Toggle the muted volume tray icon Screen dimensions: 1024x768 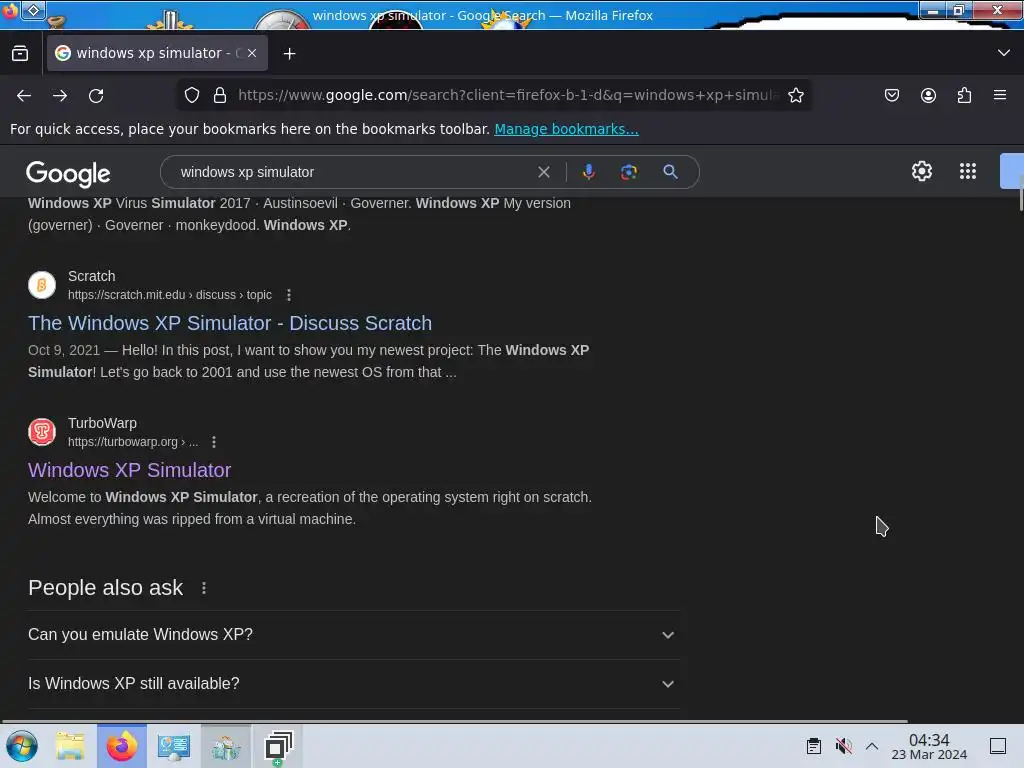[844, 746]
